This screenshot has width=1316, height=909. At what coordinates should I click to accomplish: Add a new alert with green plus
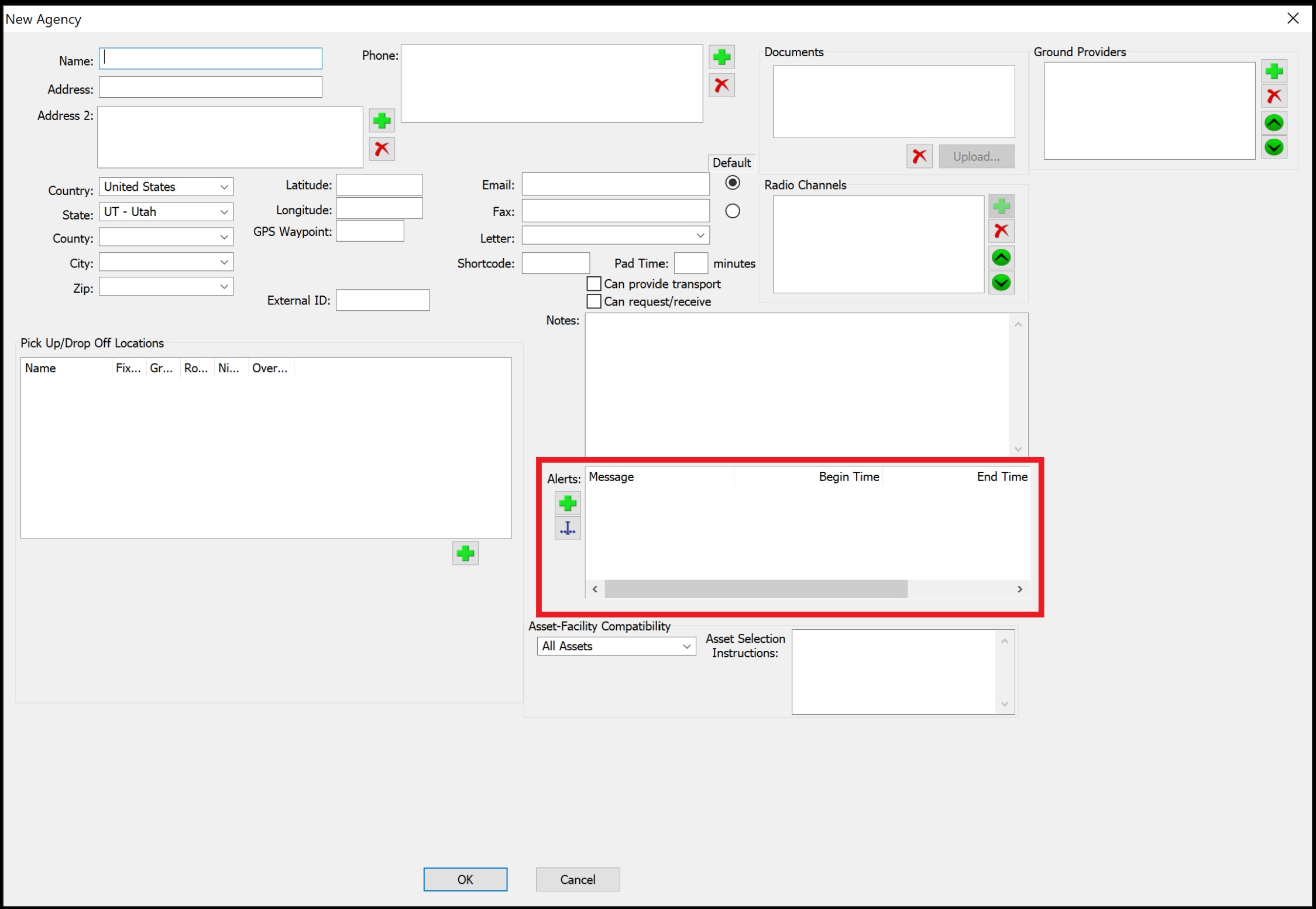[568, 503]
